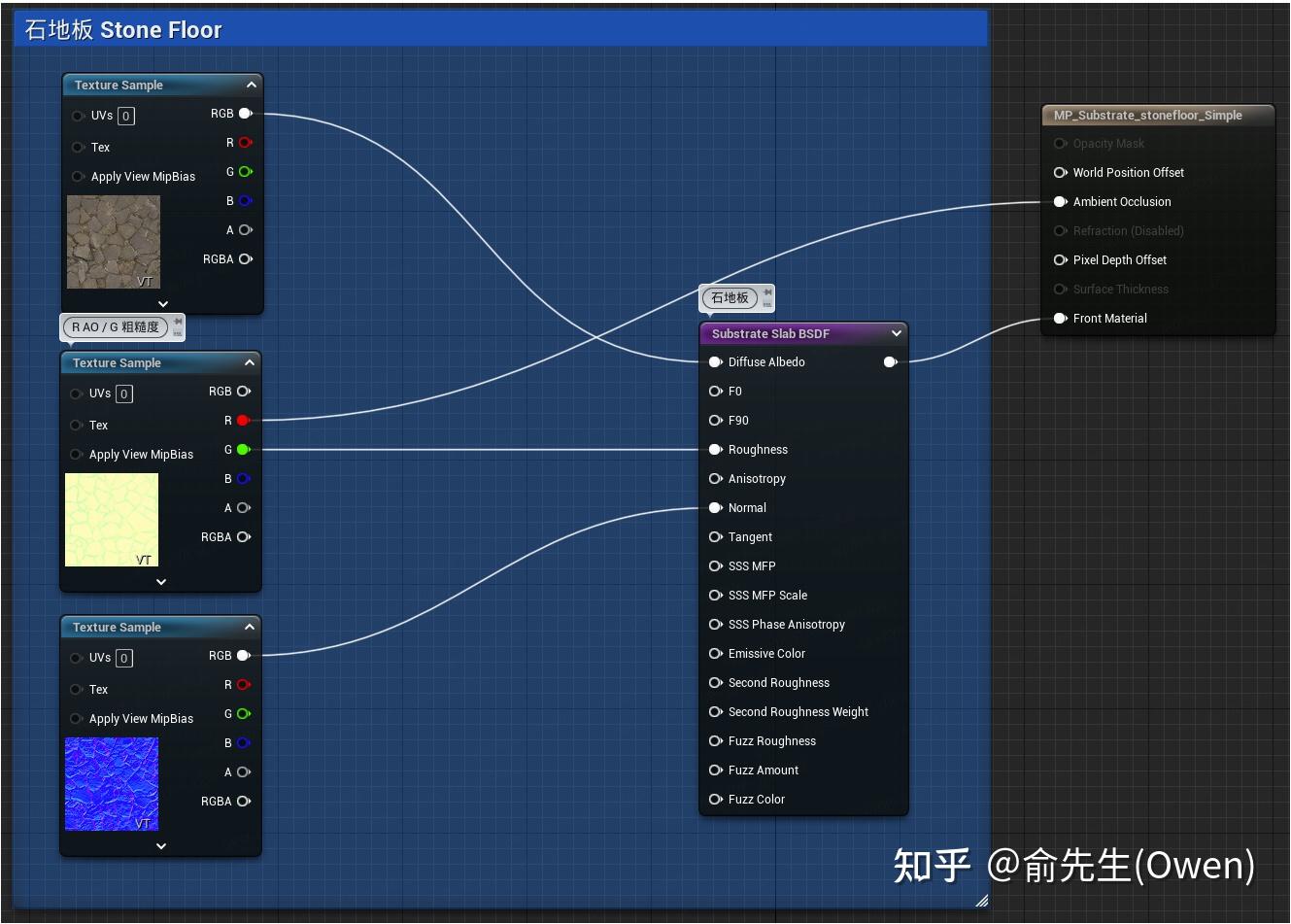Expand the bottom Texture Sample node via its down arrow
The image size is (1291, 924).
point(160,845)
